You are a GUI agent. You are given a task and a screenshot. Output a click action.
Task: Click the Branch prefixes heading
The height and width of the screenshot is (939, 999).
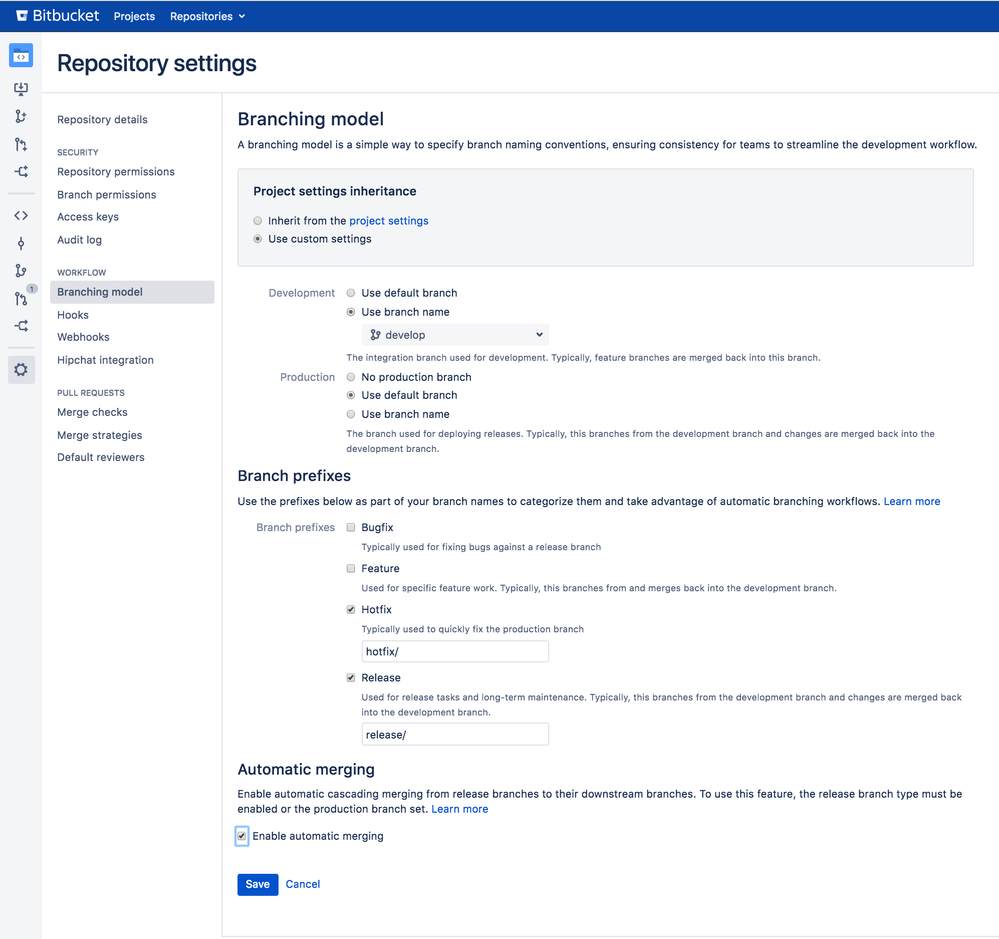click(294, 476)
